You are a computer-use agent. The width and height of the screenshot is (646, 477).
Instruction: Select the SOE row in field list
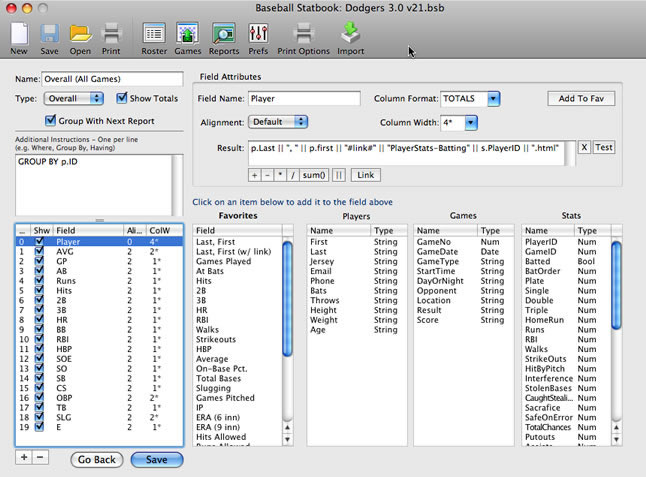tap(99, 358)
